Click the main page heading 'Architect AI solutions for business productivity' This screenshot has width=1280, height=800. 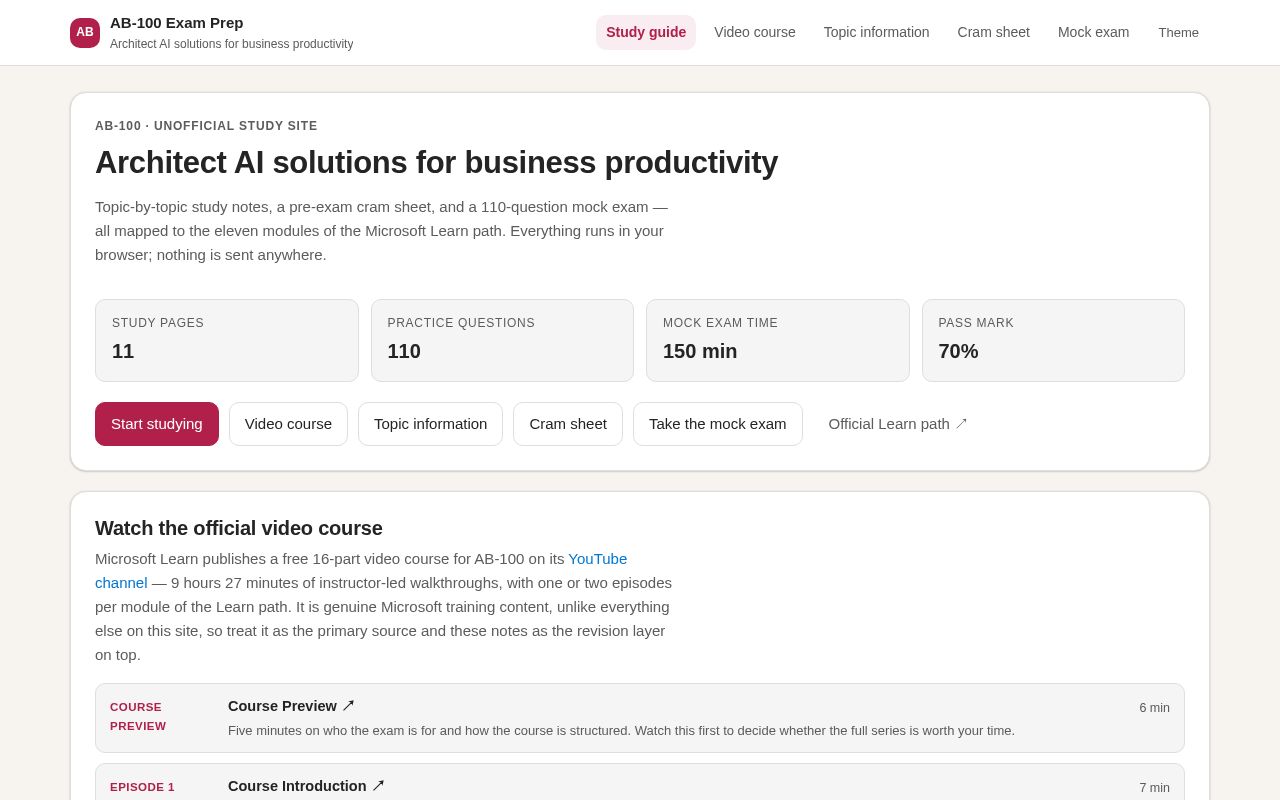(x=436, y=163)
